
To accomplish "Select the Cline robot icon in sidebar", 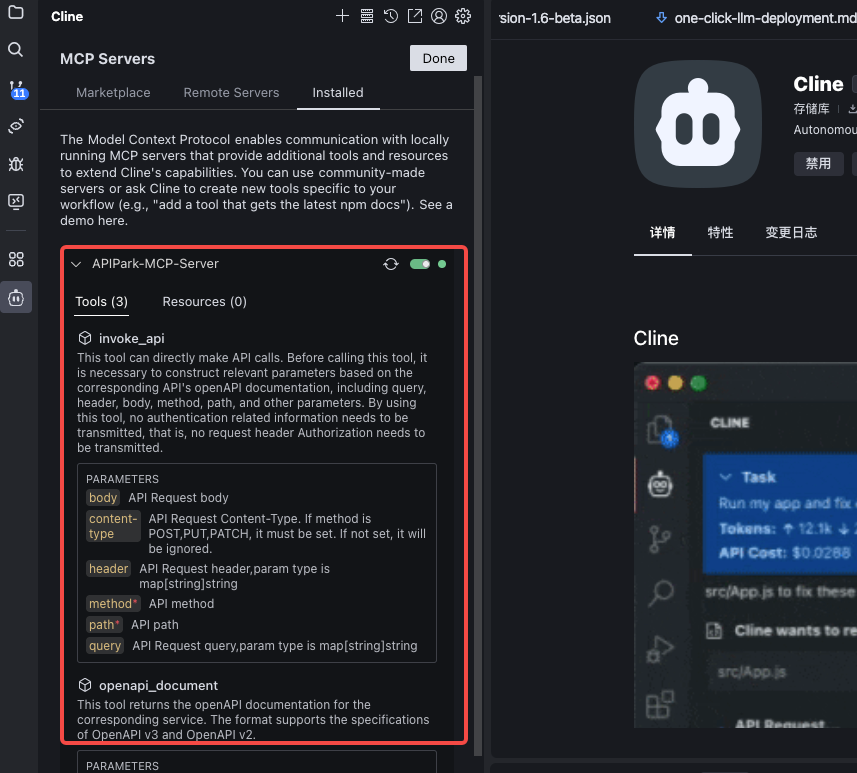I will pos(16,297).
